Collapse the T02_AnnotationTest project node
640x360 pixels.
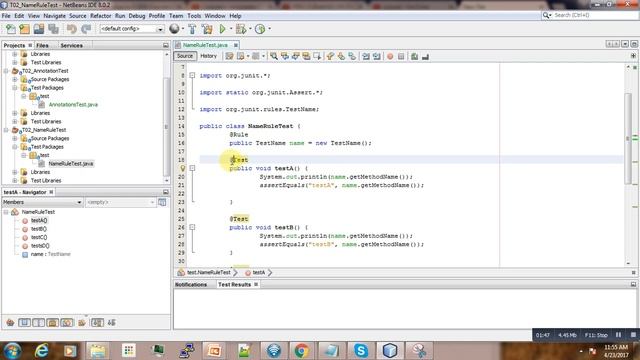pyautogui.click(x=6, y=71)
